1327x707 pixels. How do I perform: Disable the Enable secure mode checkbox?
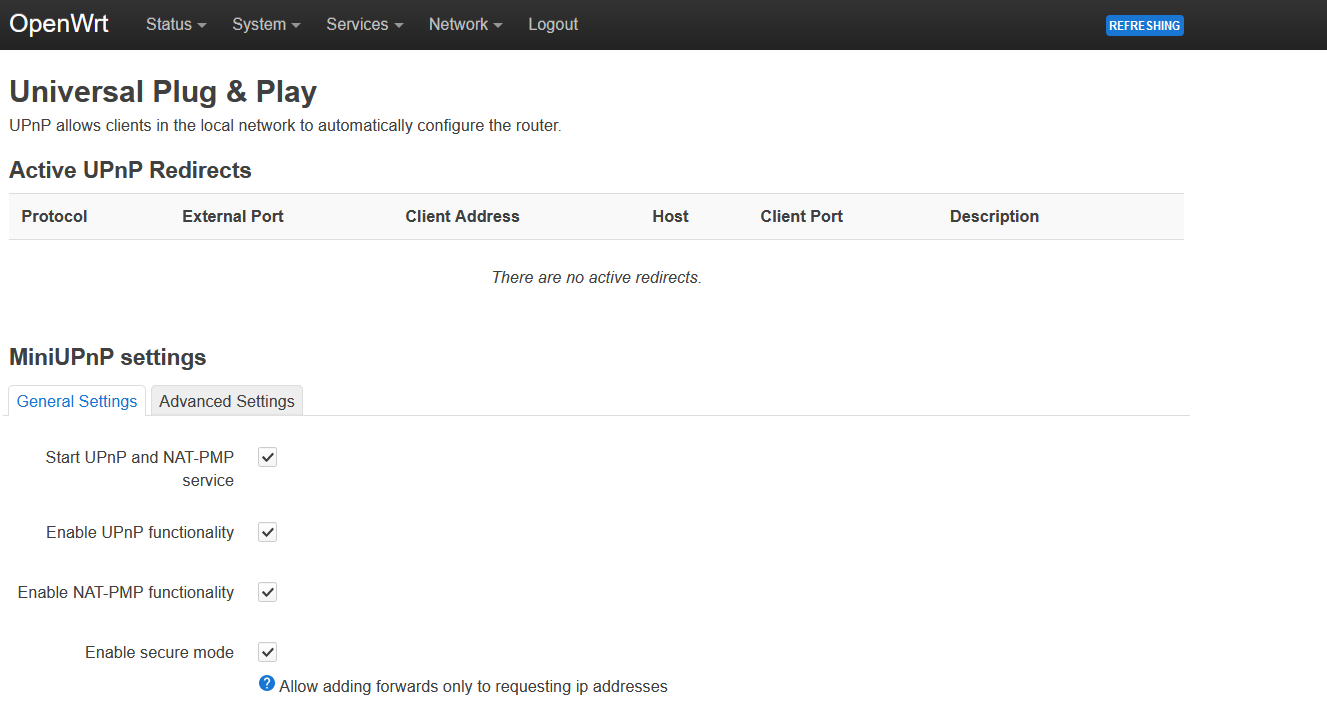pyautogui.click(x=266, y=651)
